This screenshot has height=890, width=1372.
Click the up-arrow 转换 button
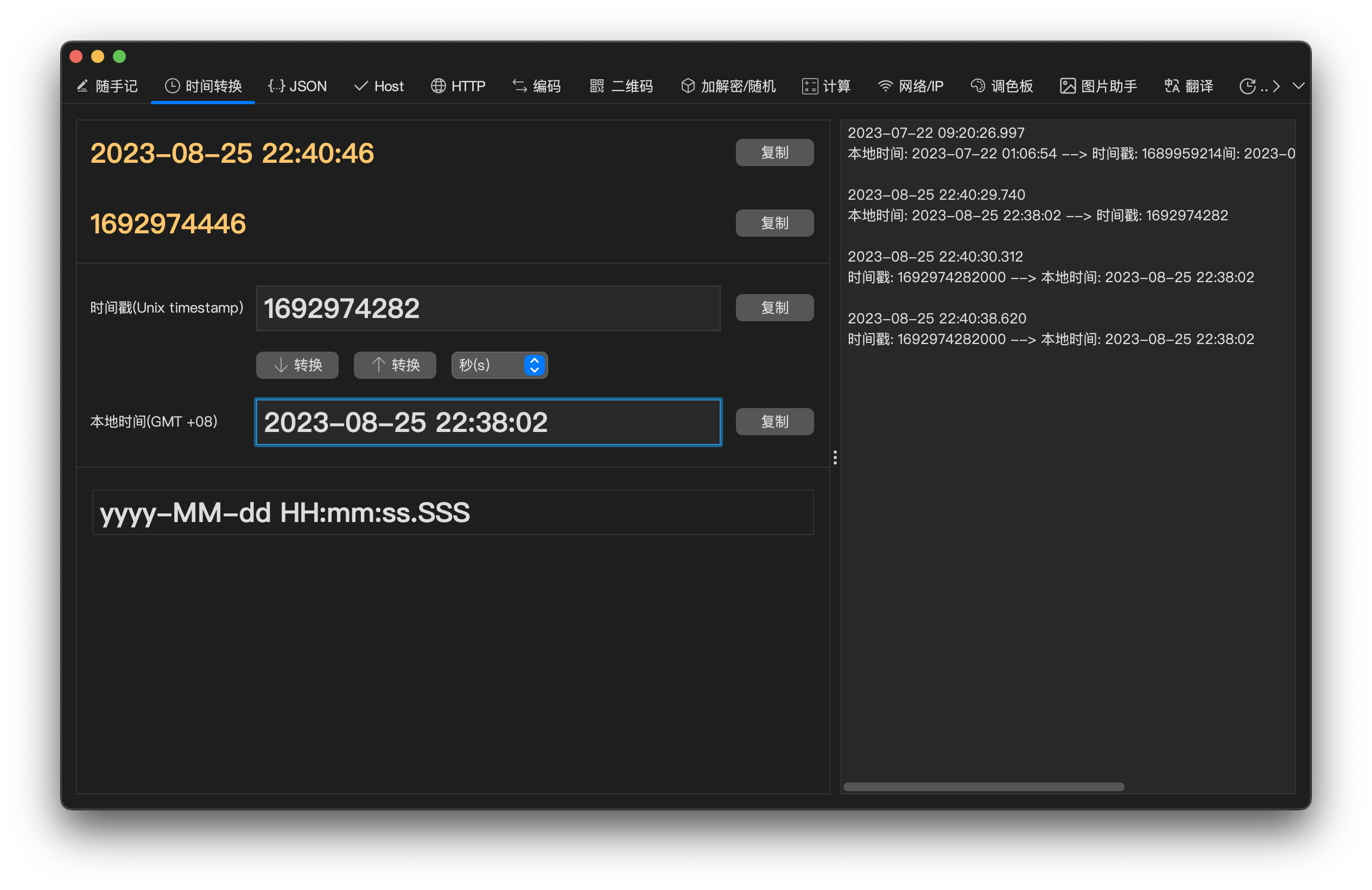395,365
